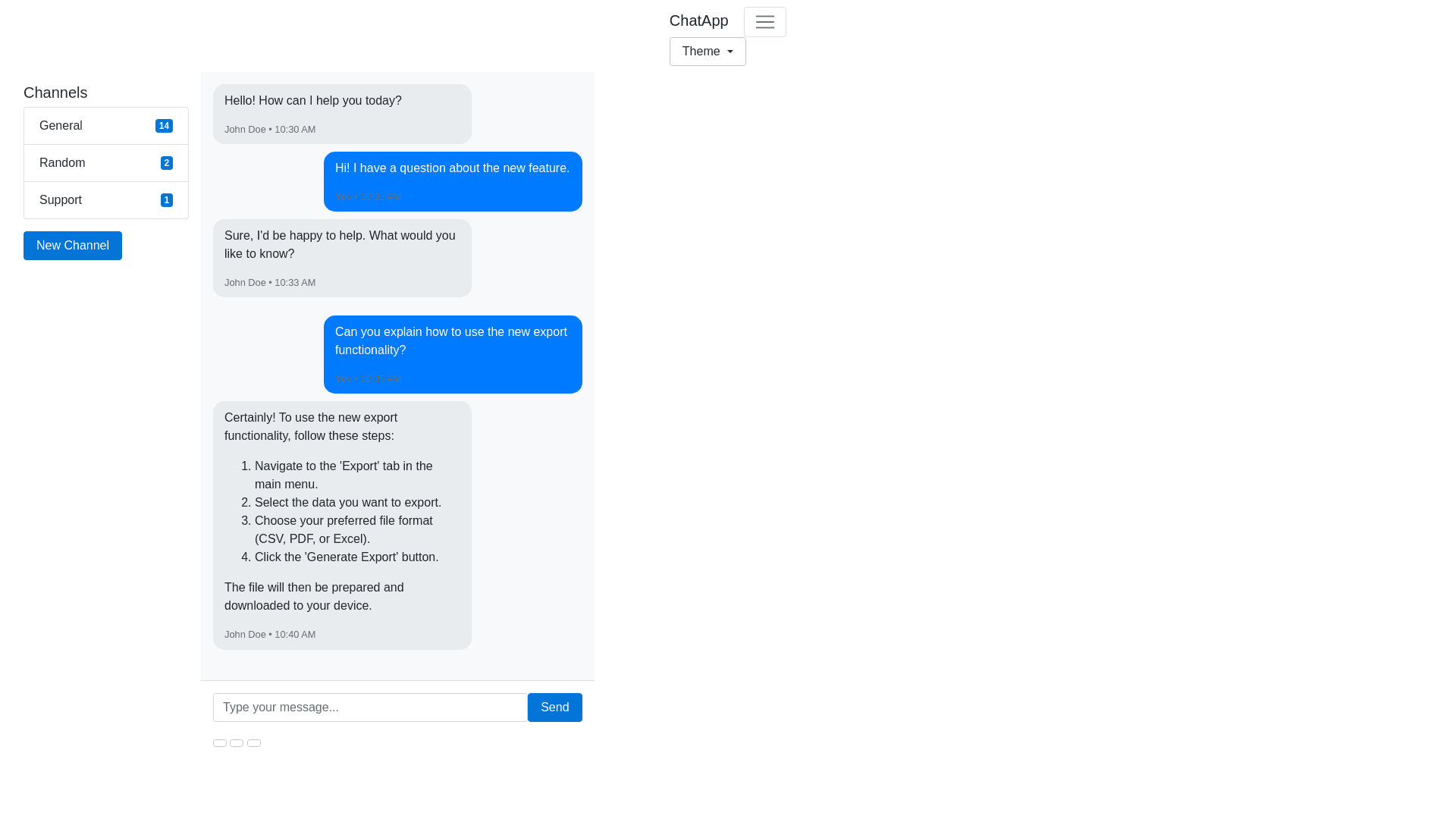Click the unread badge on Support channel
1456x819 pixels.
tap(167, 200)
